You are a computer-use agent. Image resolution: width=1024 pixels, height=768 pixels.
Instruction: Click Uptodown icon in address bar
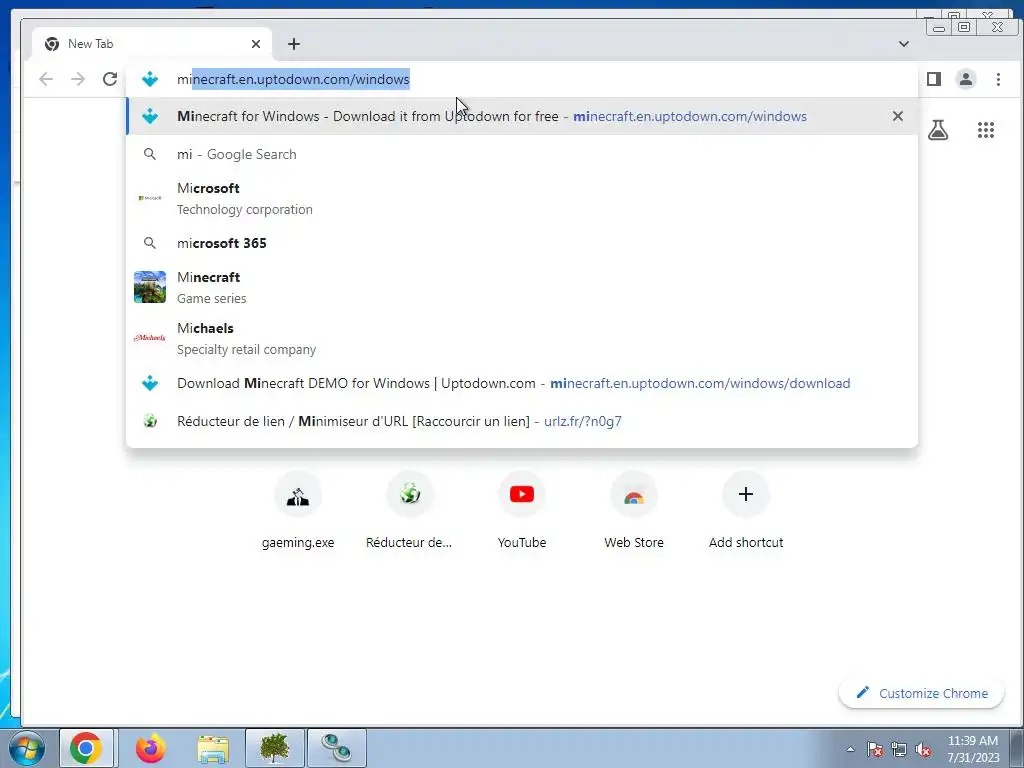[150, 79]
